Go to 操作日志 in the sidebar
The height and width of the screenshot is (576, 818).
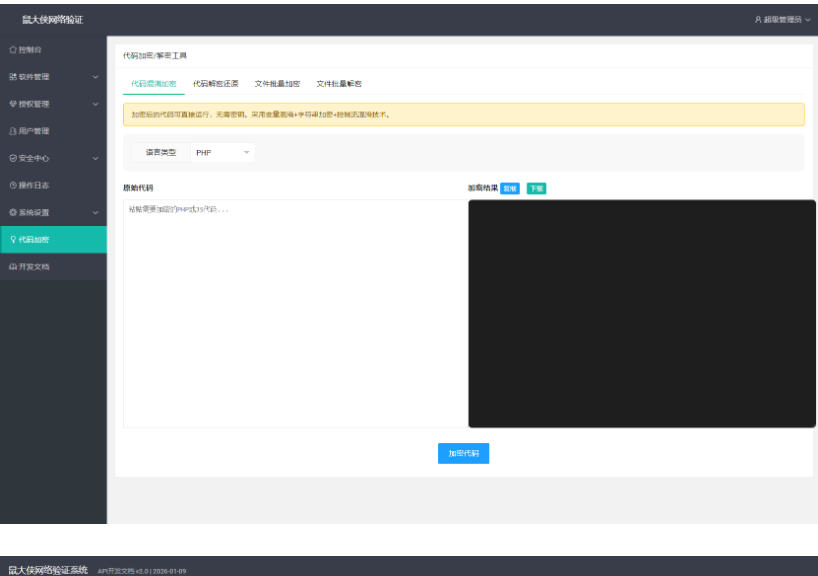[x=30, y=185]
